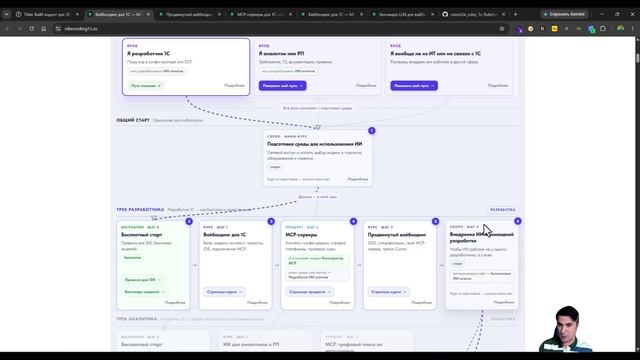This screenshot has height=360, width=640.
Task: Open Подробнее on Бесплатный старт developer card
Action: [x=175, y=303]
